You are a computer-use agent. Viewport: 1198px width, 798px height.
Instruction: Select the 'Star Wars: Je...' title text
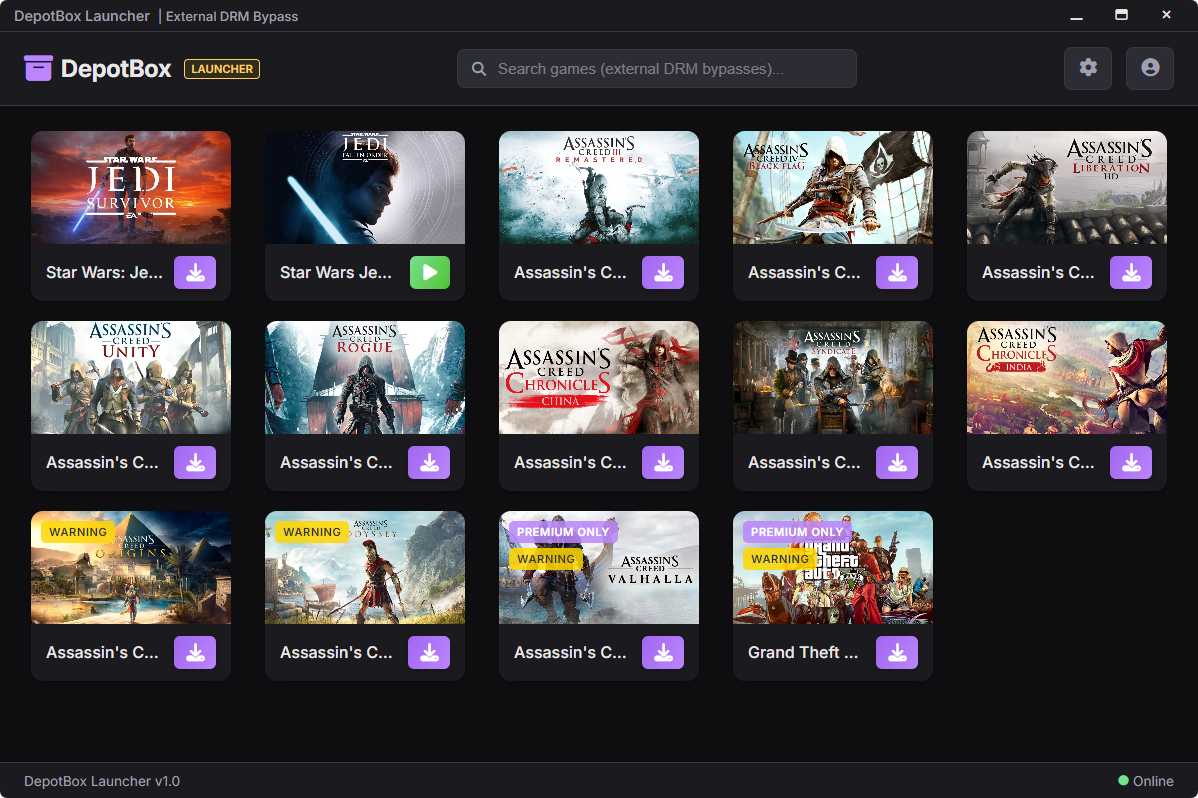(104, 273)
